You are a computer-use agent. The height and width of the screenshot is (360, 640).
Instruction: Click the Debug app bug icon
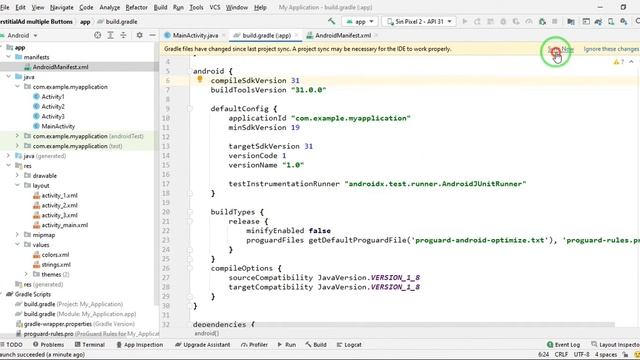tap(503, 21)
